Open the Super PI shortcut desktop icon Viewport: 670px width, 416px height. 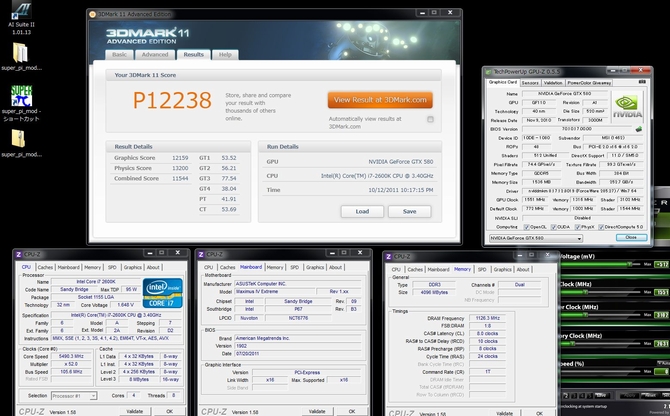[x=21, y=103]
